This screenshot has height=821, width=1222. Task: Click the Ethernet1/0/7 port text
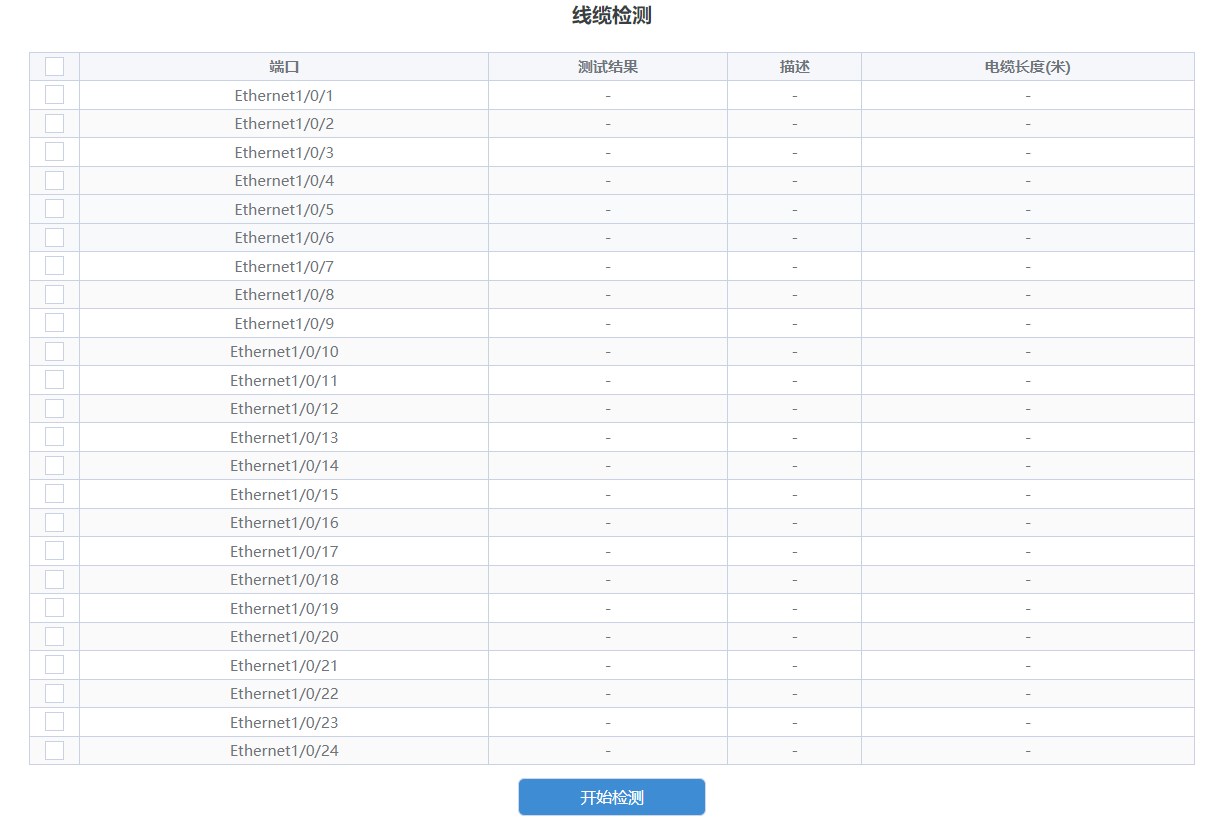point(284,267)
